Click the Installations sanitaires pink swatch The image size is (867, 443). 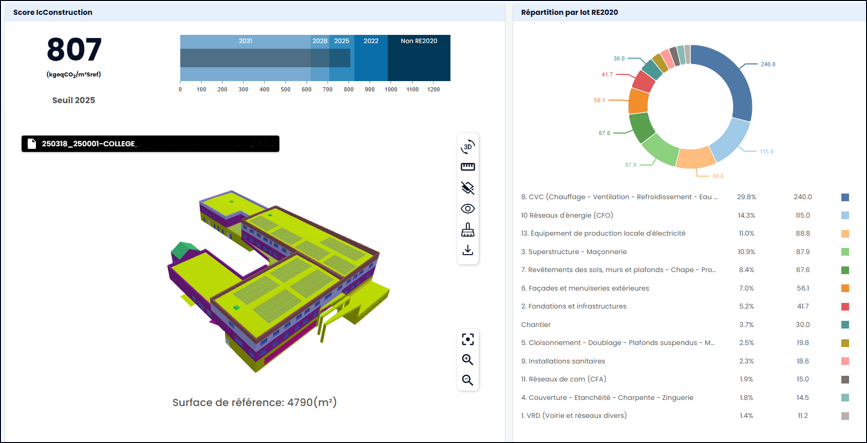click(845, 361)
